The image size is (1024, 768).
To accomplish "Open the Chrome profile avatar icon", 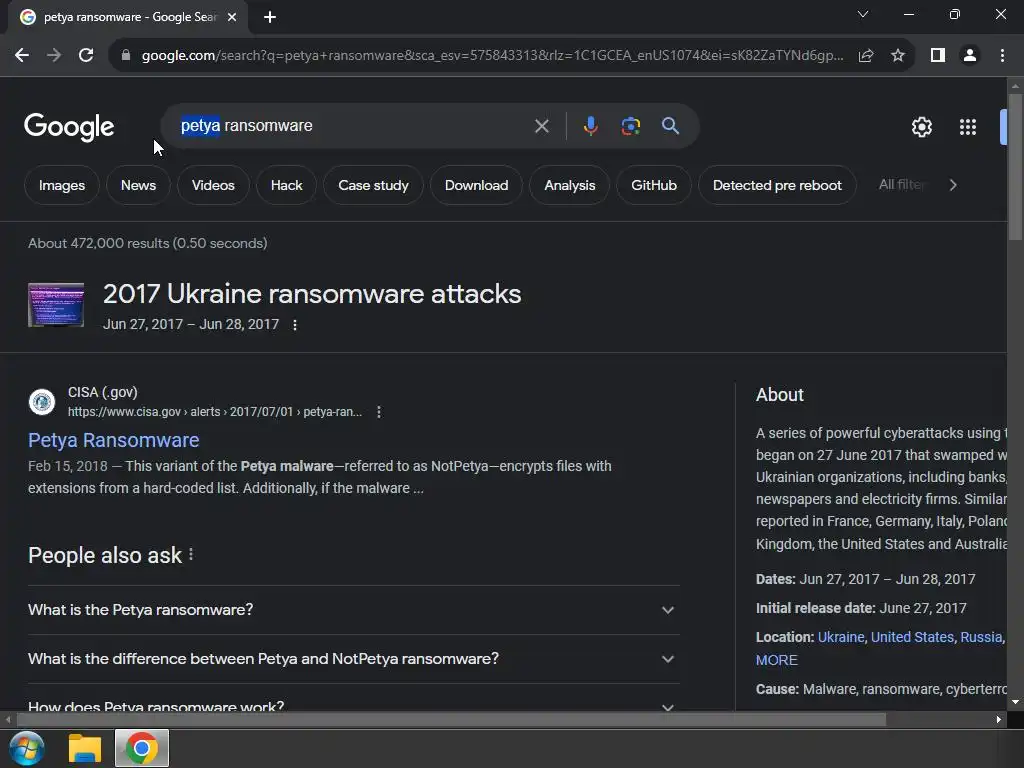I will (970, 56).
